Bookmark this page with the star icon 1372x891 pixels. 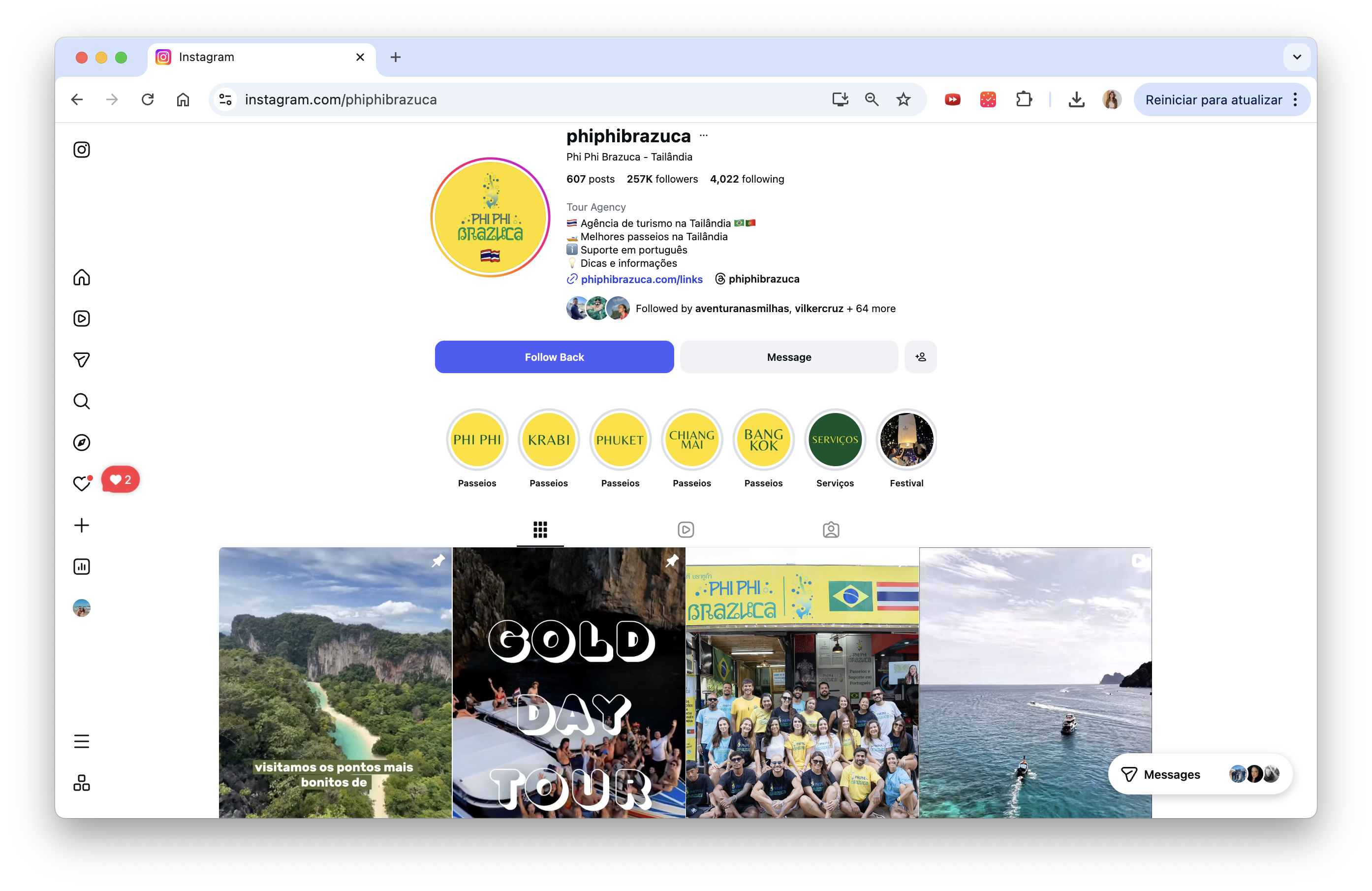[x=903, y=100]
